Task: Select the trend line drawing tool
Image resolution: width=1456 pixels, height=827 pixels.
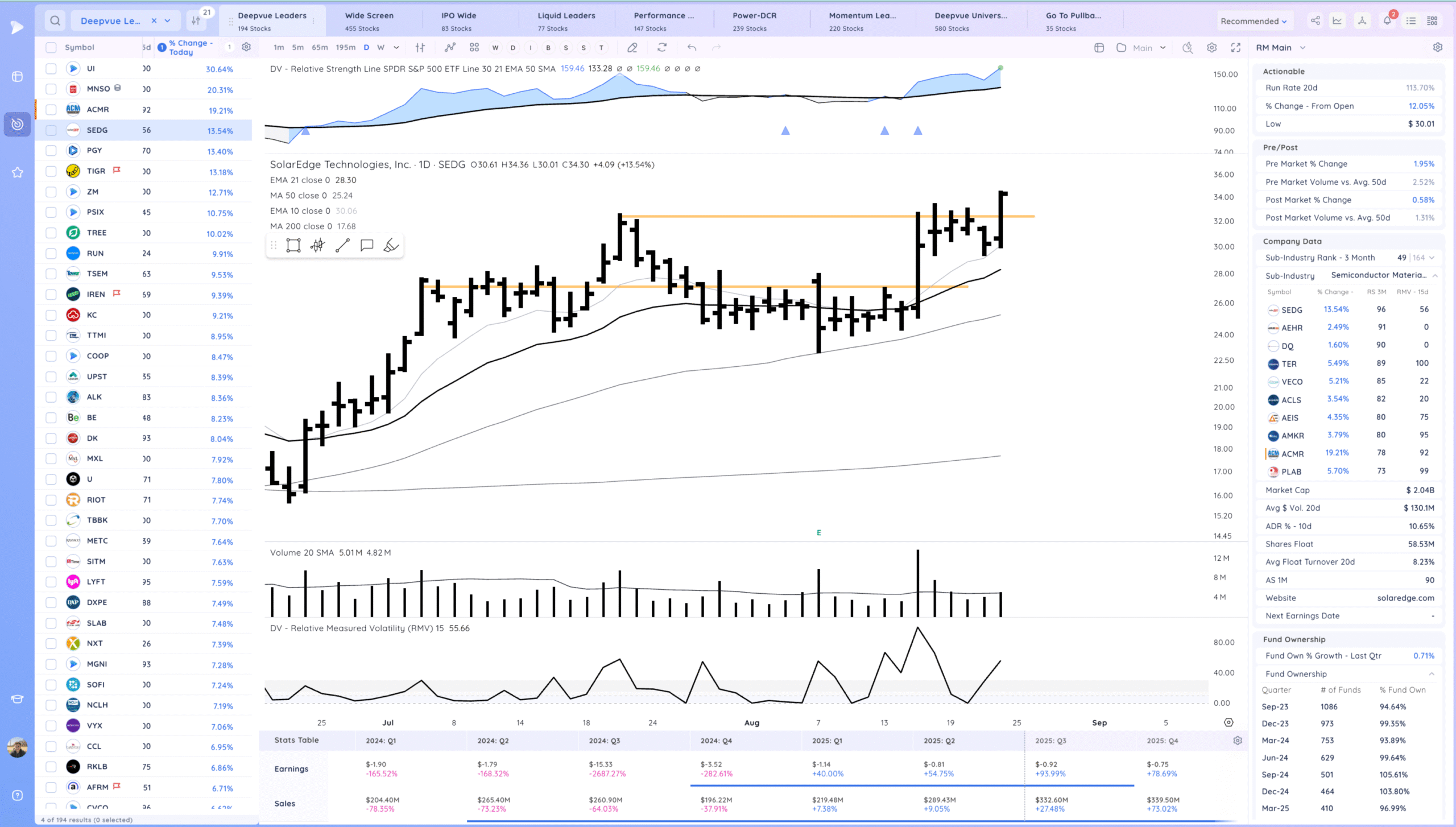Action: pos(342,246)
